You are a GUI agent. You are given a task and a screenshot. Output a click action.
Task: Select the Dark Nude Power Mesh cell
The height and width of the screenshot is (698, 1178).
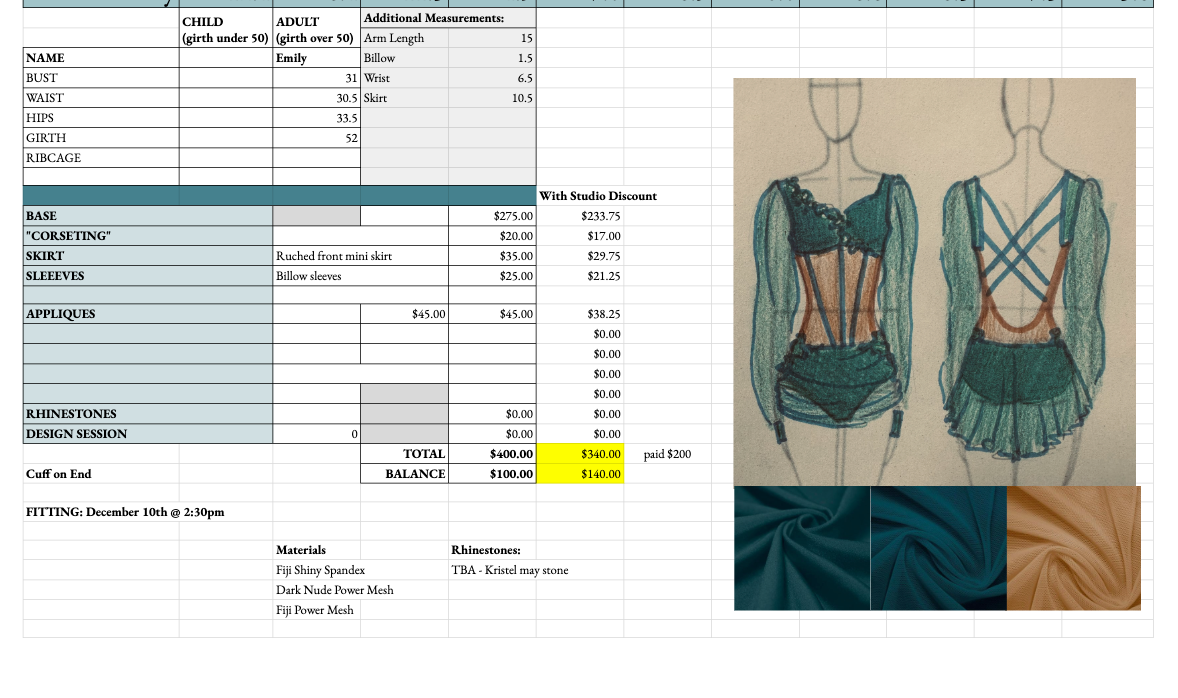pyautogui.click(x=334, y=590)
